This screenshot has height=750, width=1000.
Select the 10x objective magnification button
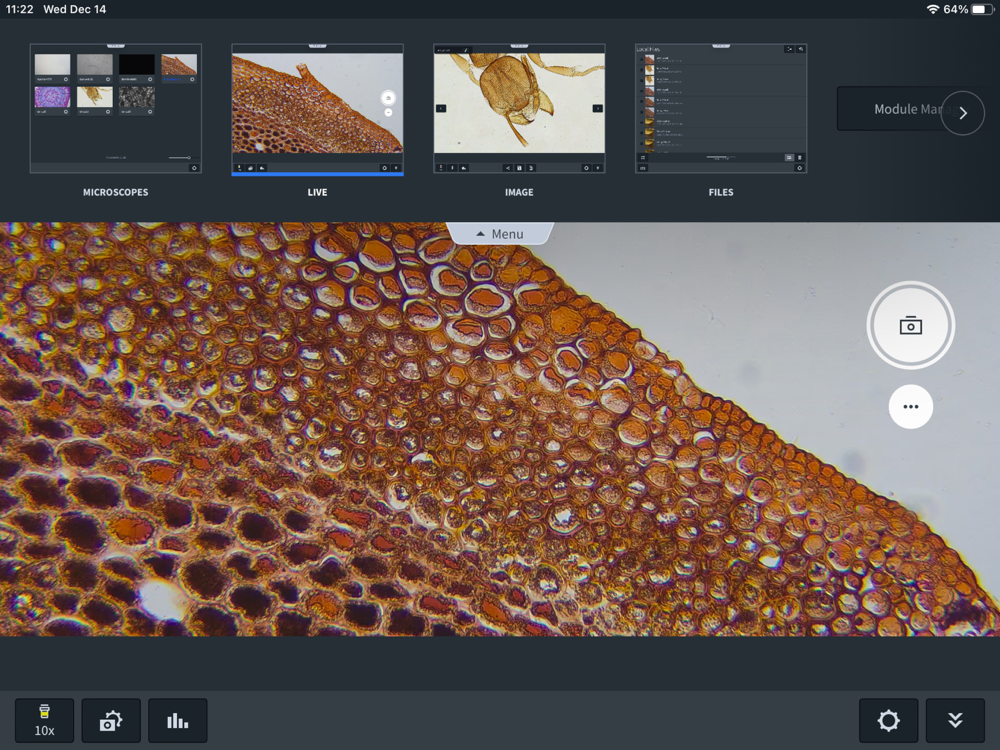coord(44,721)
